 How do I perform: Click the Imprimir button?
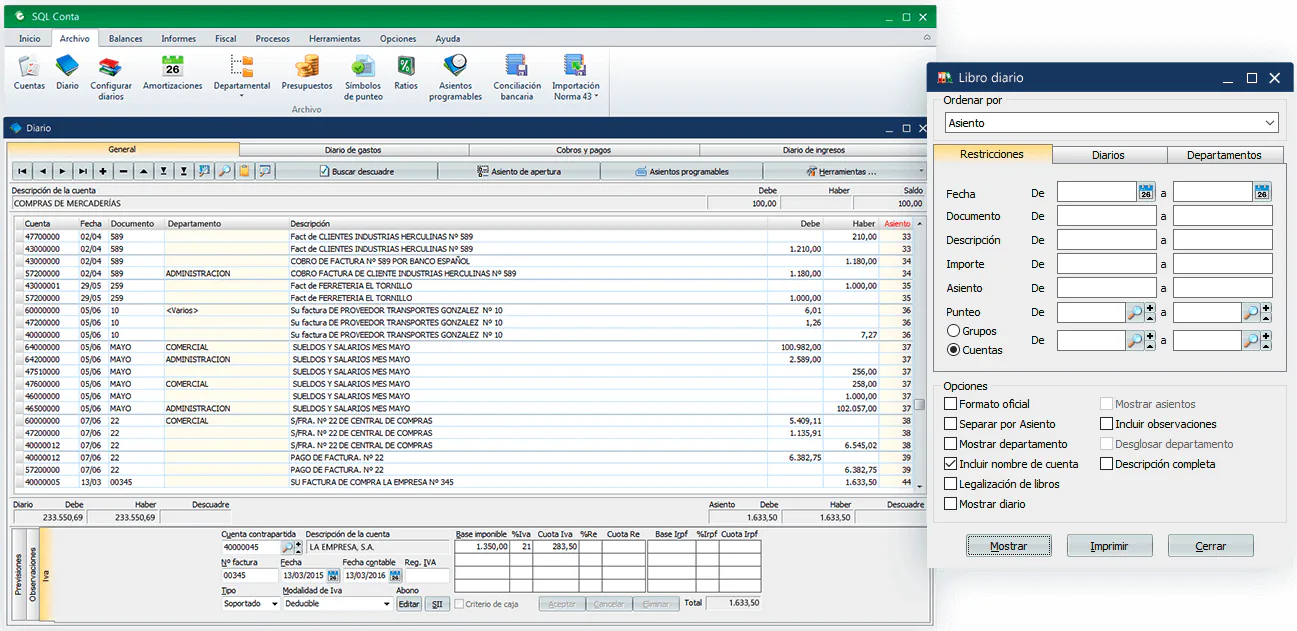(x=1109, y=546)
